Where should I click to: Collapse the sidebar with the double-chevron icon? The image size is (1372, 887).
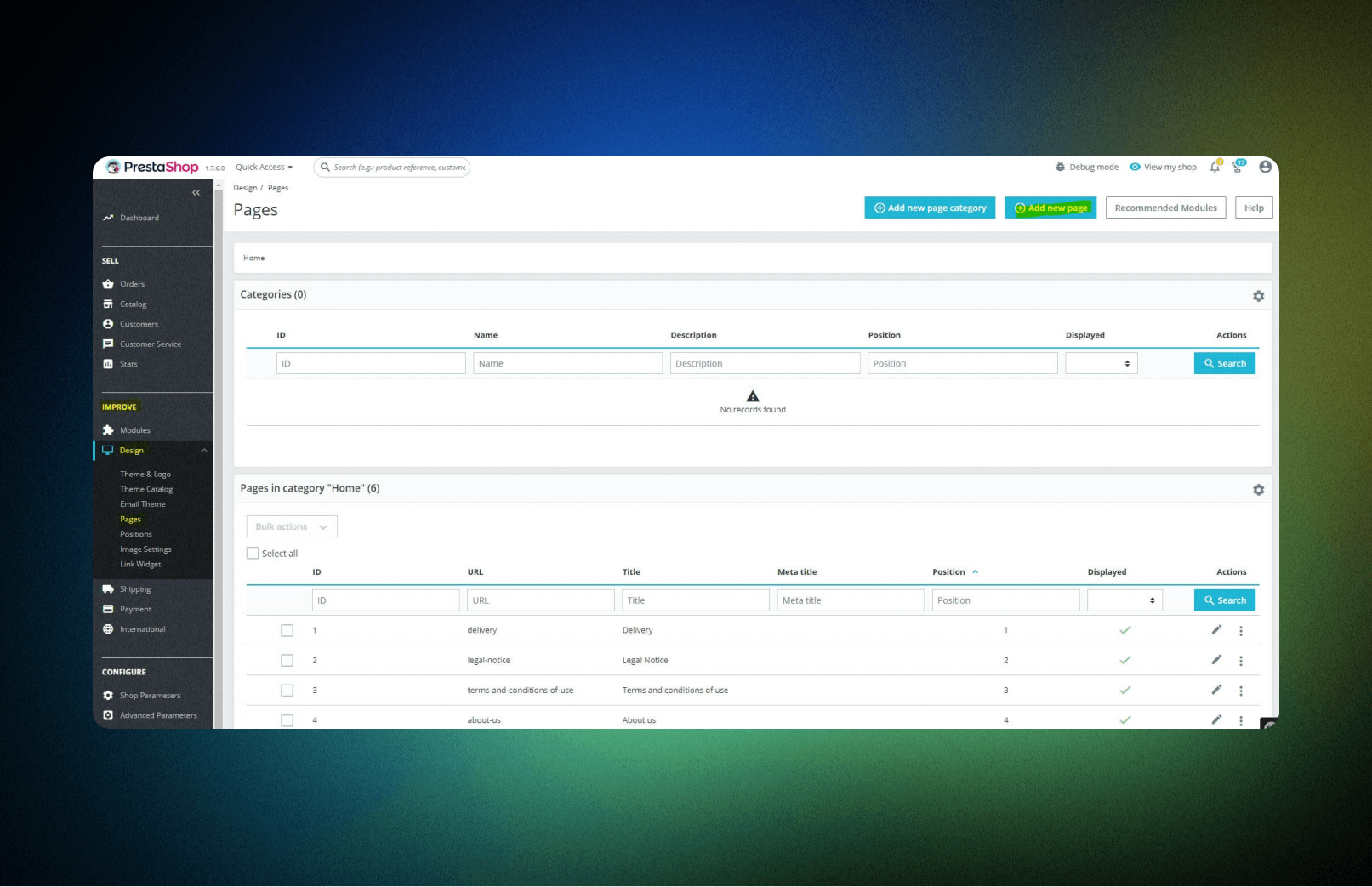point(196,193)
